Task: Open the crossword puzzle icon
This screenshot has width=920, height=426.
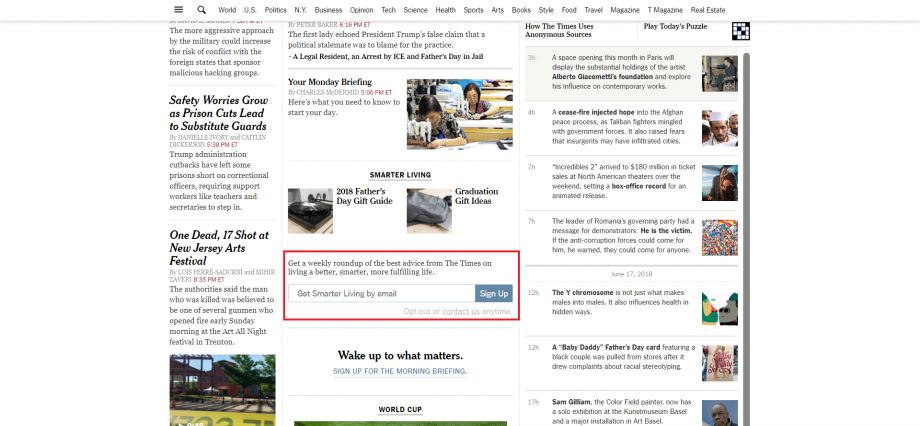Action: [x=741, y=31]
